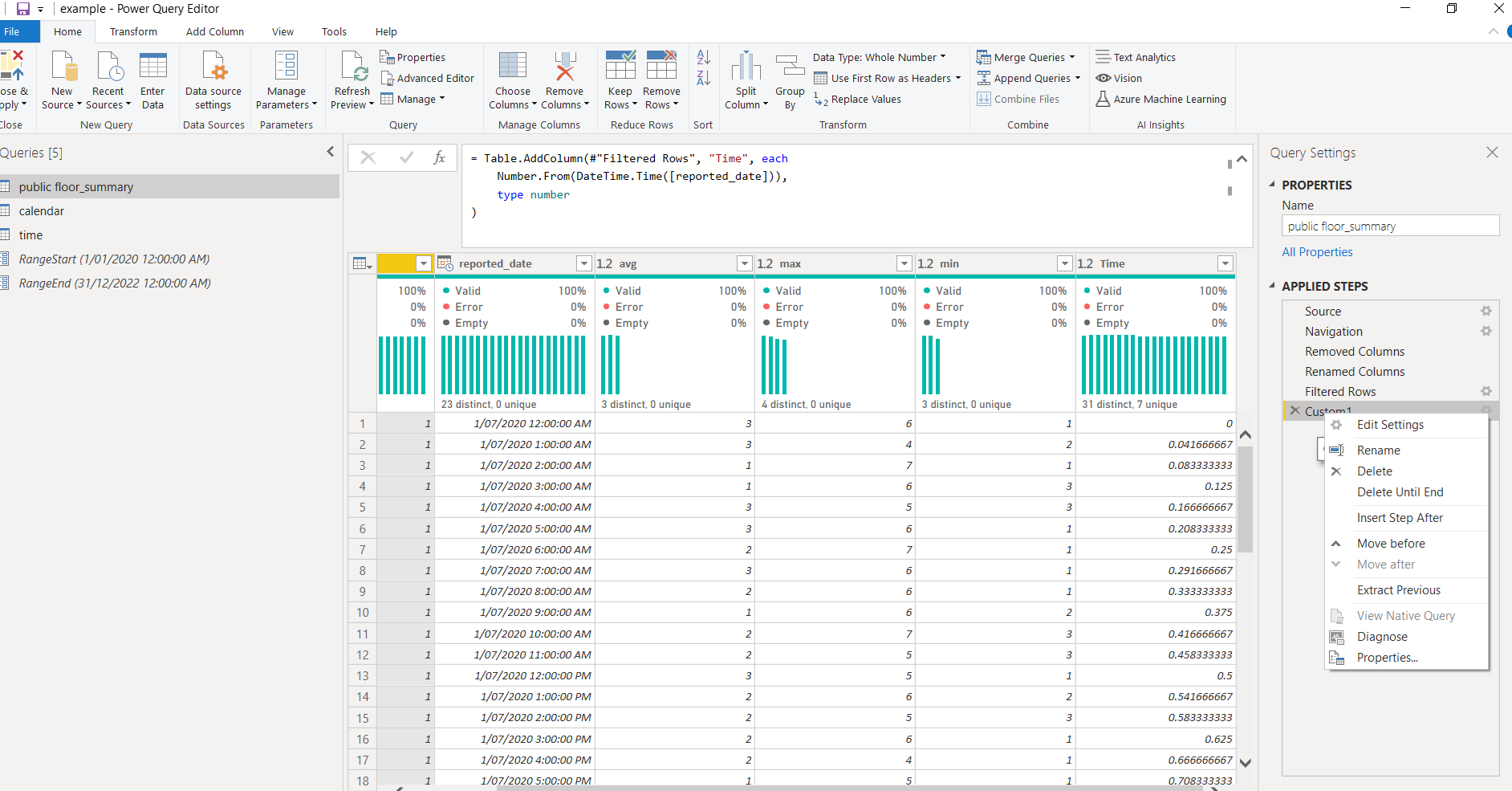This screenshot has height=791, width=1512.
Task: Open Manage Parameters
Action: point(286,78)
